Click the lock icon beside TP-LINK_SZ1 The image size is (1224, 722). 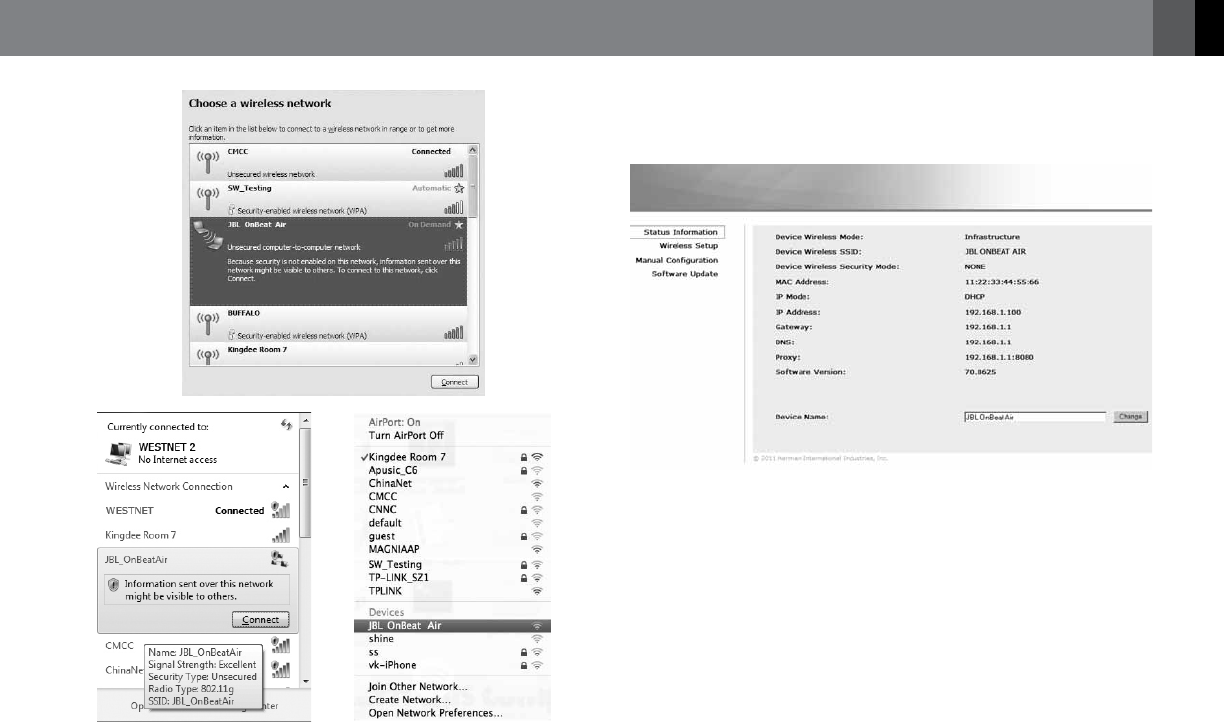point(523,578)
